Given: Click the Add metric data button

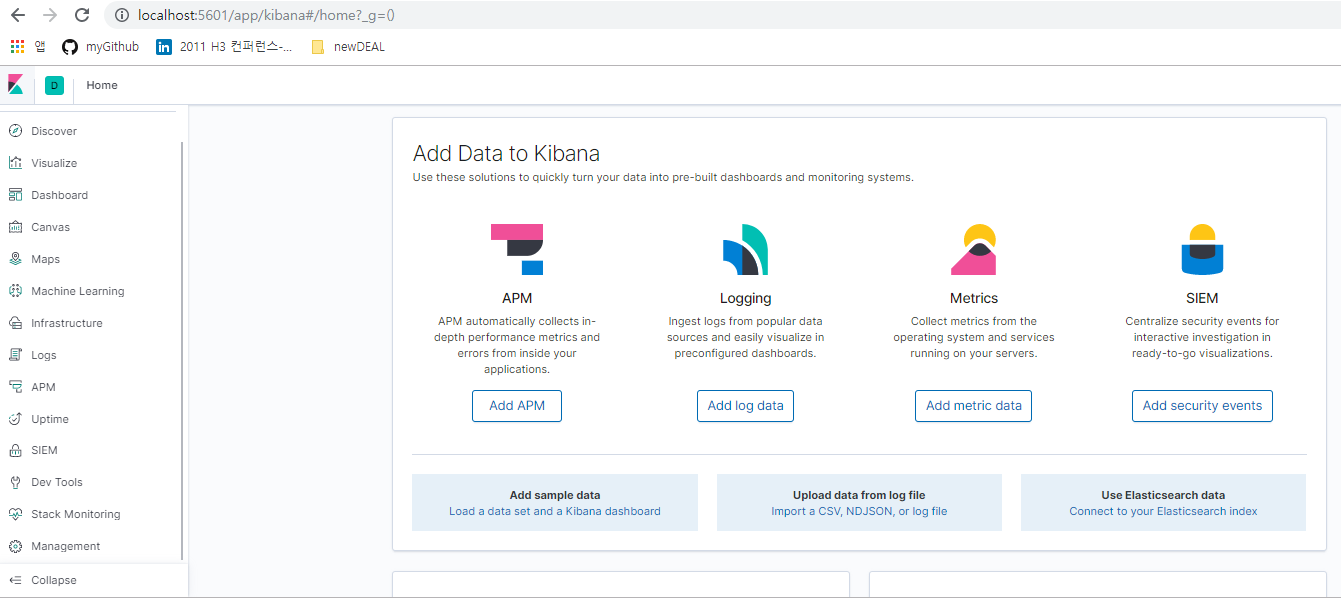Looking at the screenshot, I should pyautogui.click(x=973, y=406).
